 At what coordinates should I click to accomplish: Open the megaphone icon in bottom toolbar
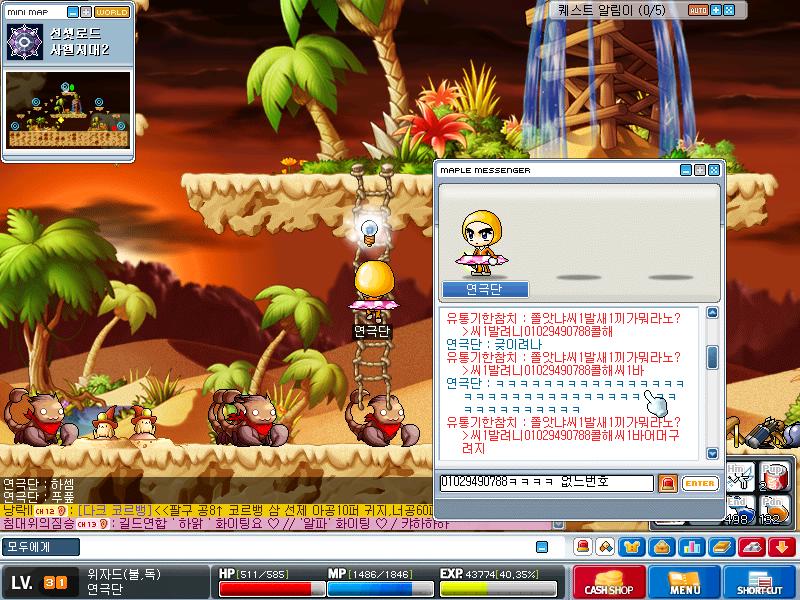coord(606,547)
